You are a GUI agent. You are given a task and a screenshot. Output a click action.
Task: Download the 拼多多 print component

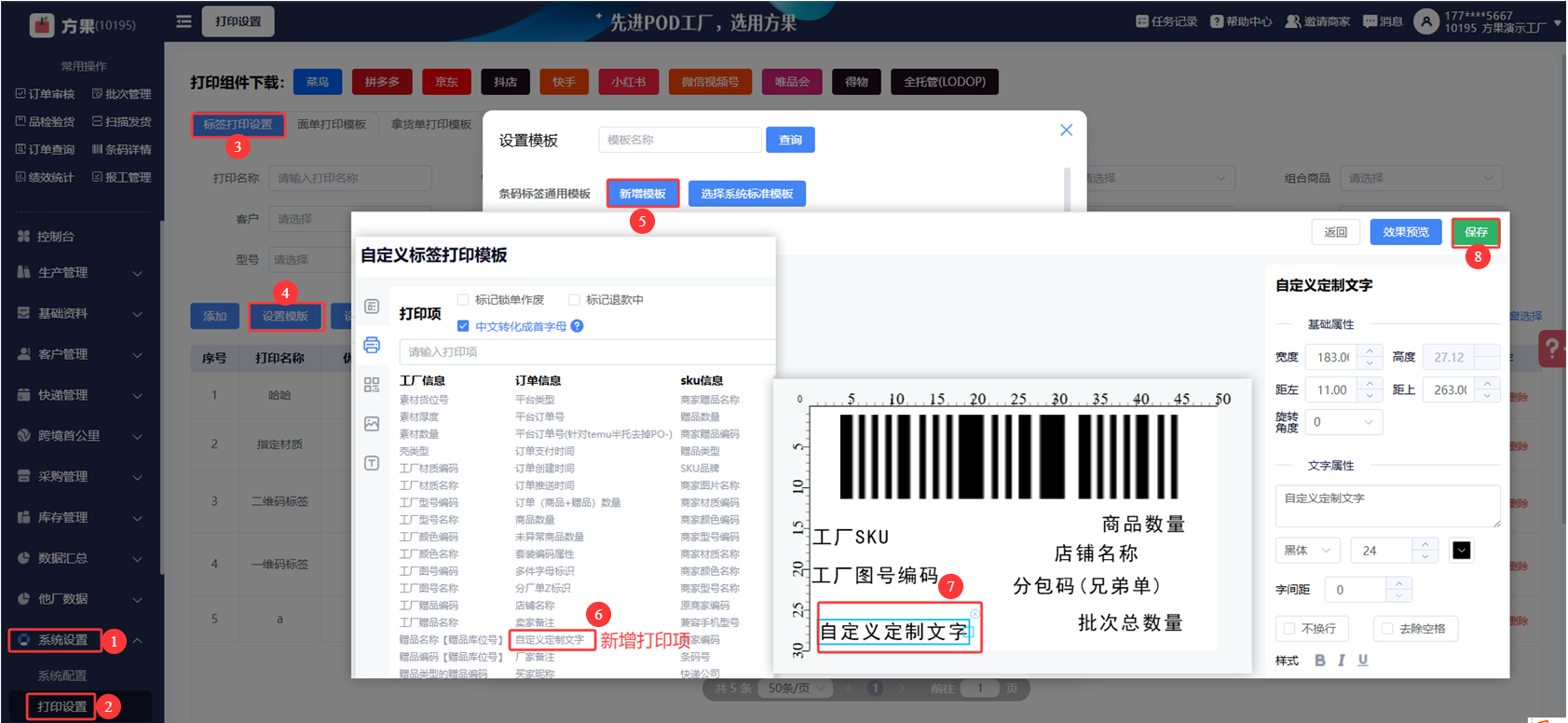(382, 82)
